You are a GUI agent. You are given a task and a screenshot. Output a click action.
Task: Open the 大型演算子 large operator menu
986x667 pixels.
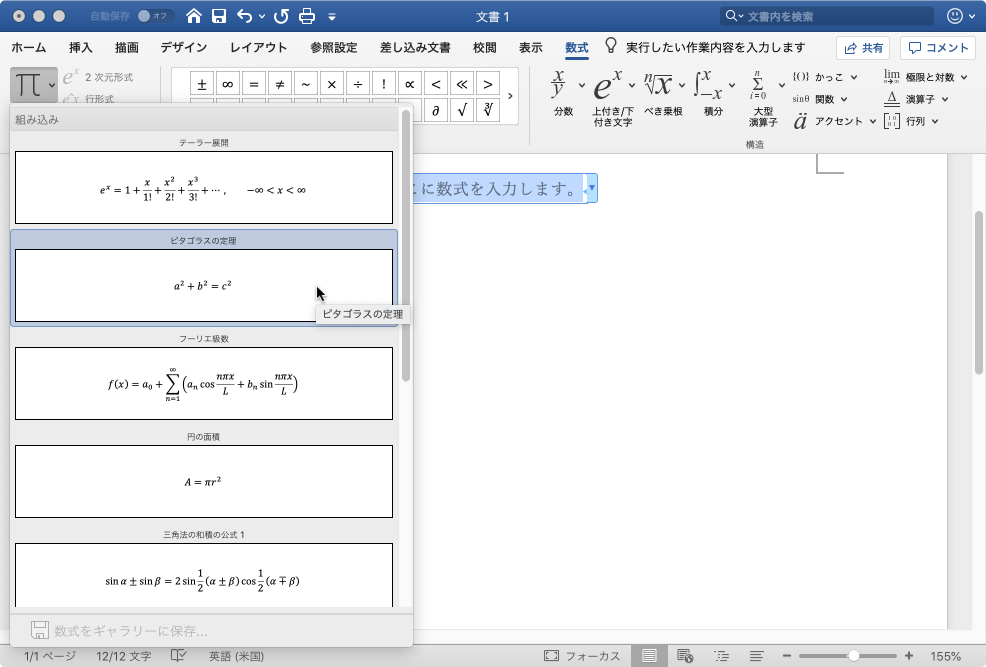coord(765,98)
